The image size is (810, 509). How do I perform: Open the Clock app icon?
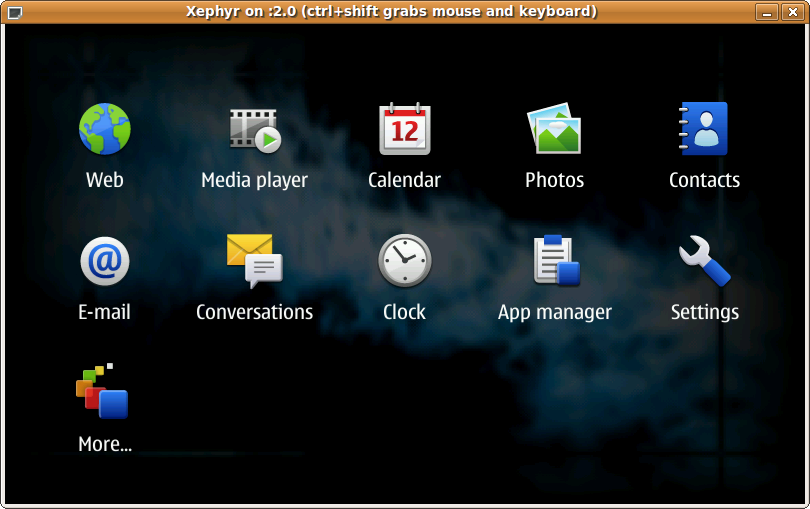[404, 261]
